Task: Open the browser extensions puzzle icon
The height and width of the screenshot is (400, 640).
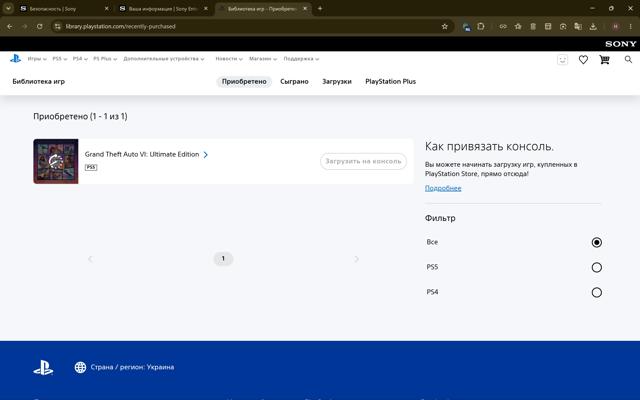Action: coord(481,27)
